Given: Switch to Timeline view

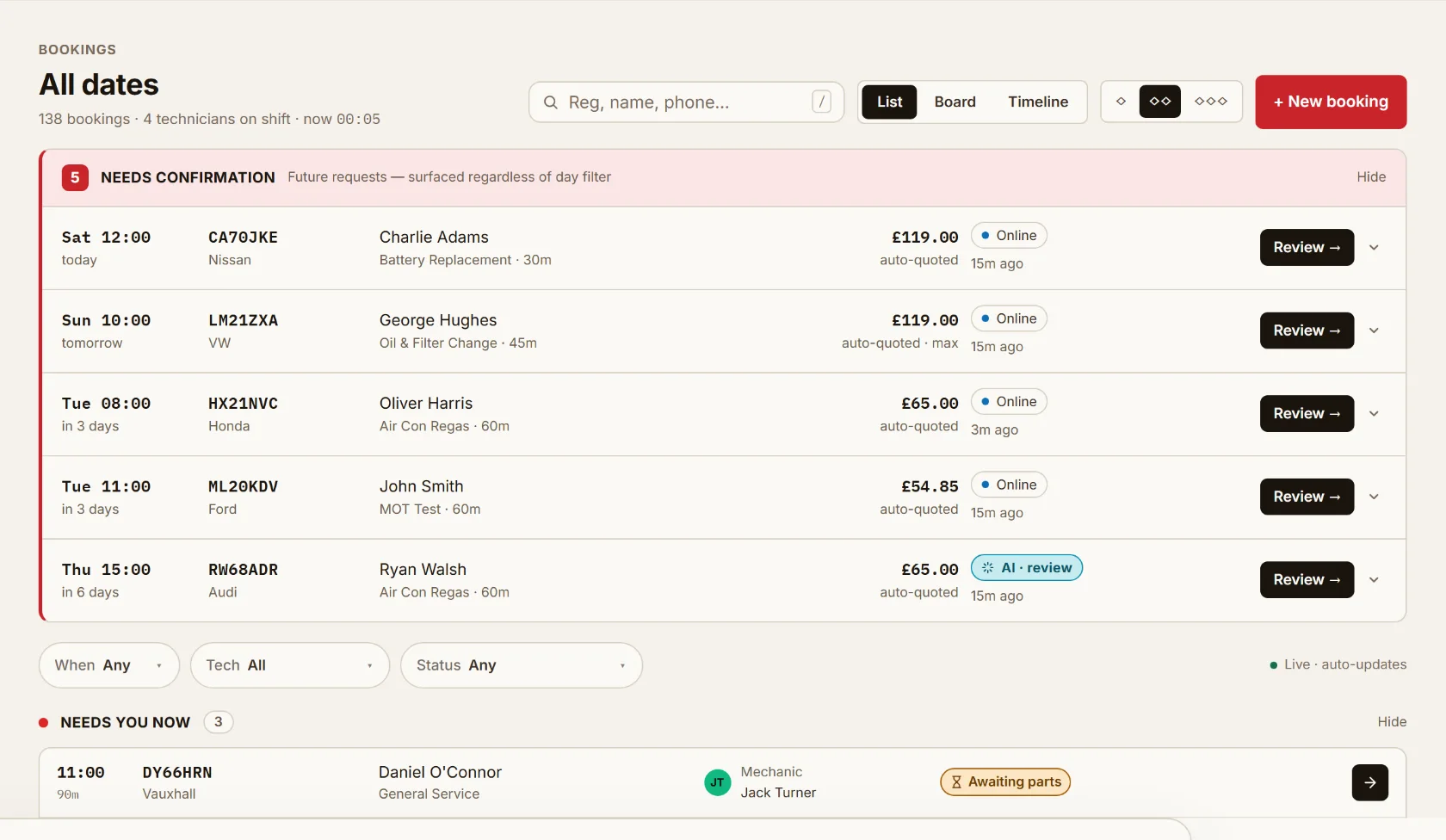Looking at the screenshot, I should 1038,102.
